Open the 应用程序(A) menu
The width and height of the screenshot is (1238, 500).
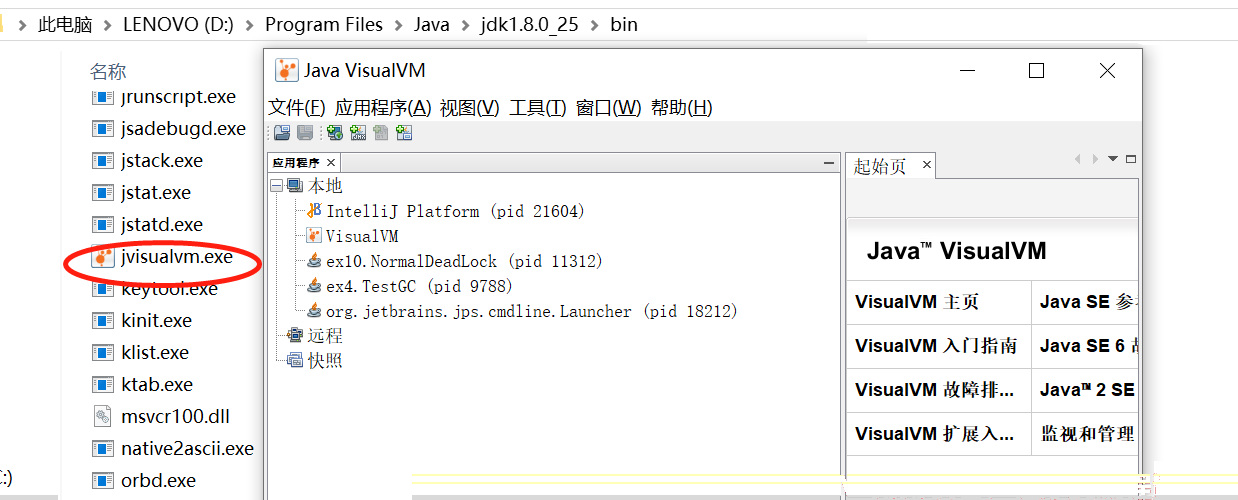[383, 108]
